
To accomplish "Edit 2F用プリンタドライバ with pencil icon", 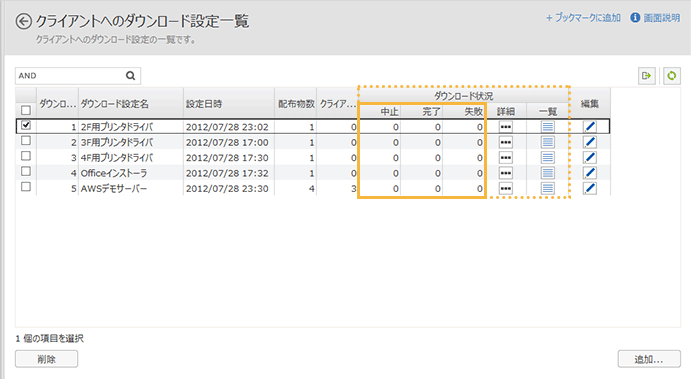I will [590, 127].
